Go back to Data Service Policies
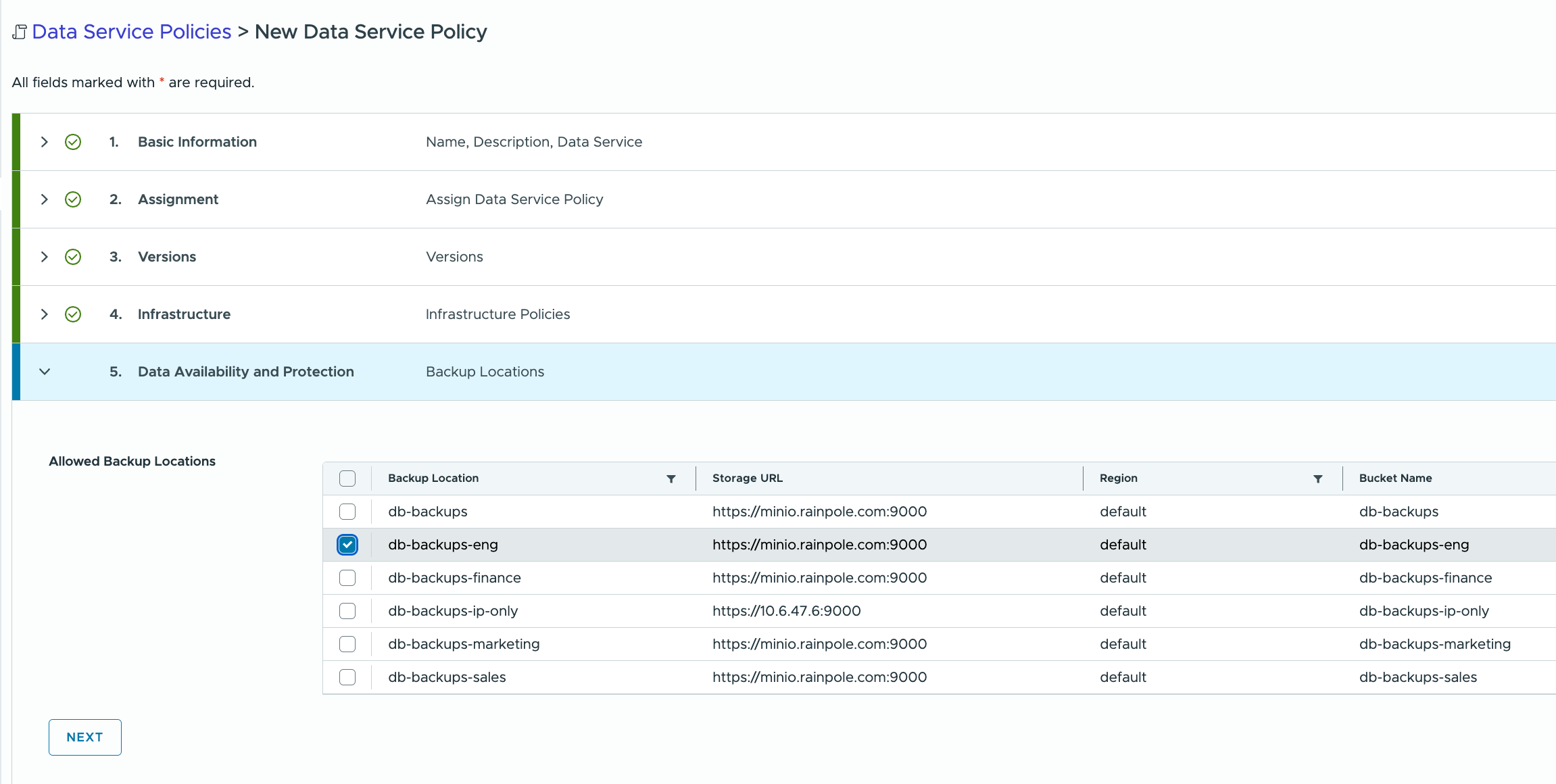The height and width of the screenshot is (784, 1556). [x=131, y=32]
